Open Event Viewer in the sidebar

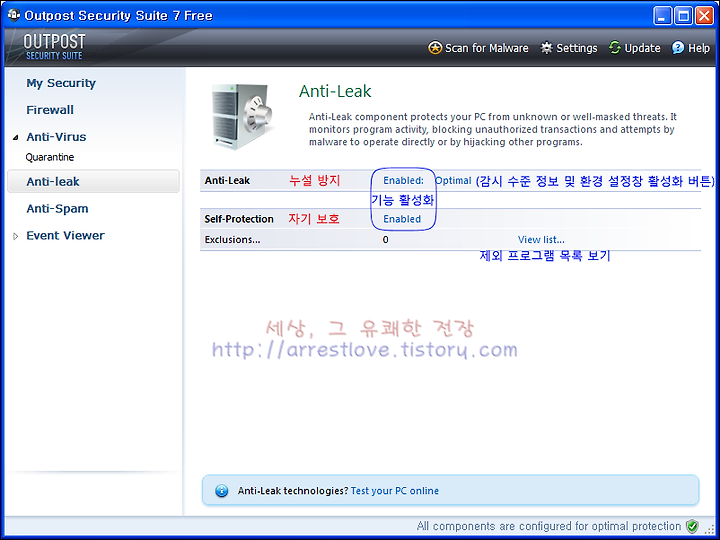(65, 236)
